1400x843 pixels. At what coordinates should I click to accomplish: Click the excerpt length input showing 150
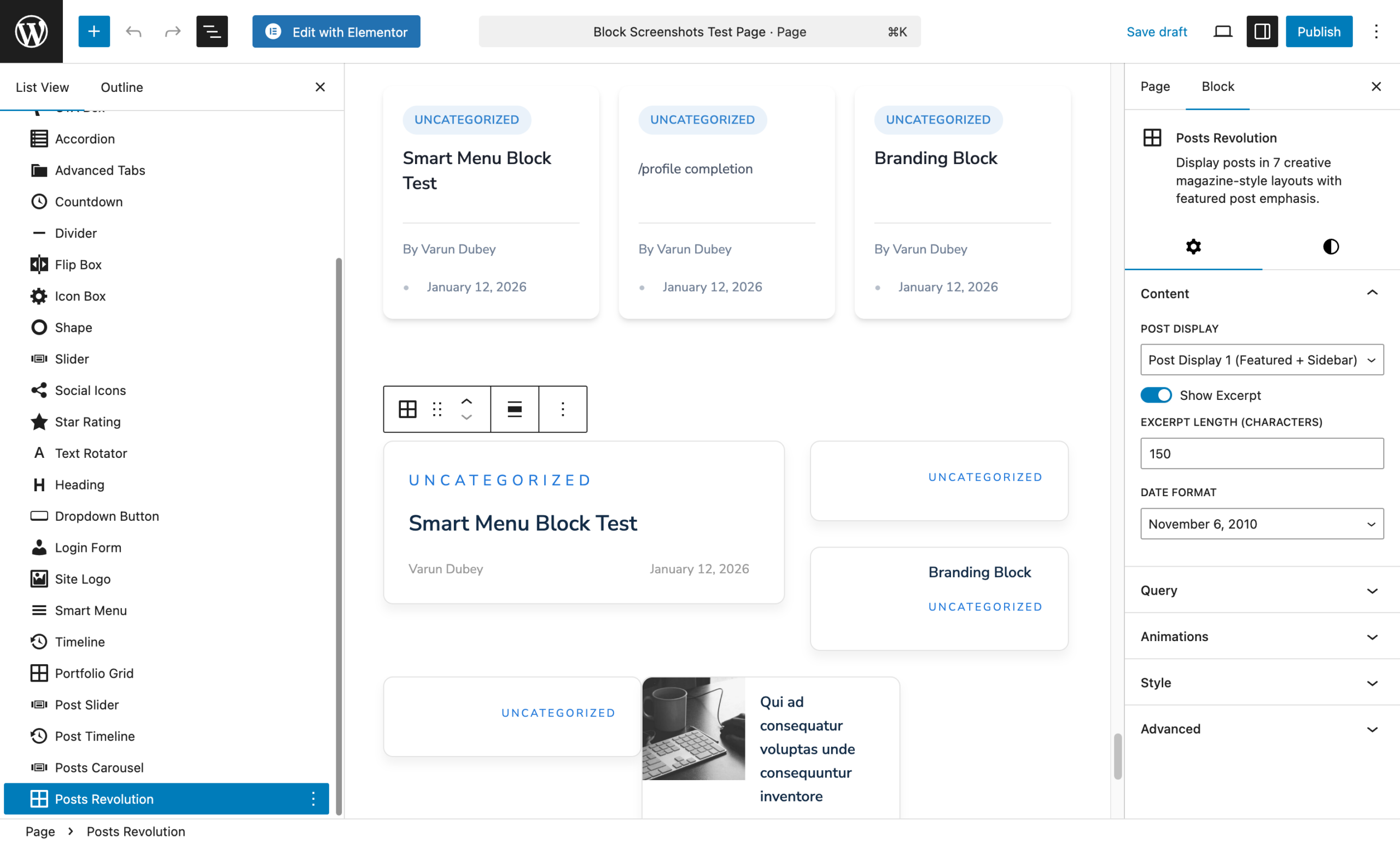(1261, 454)
